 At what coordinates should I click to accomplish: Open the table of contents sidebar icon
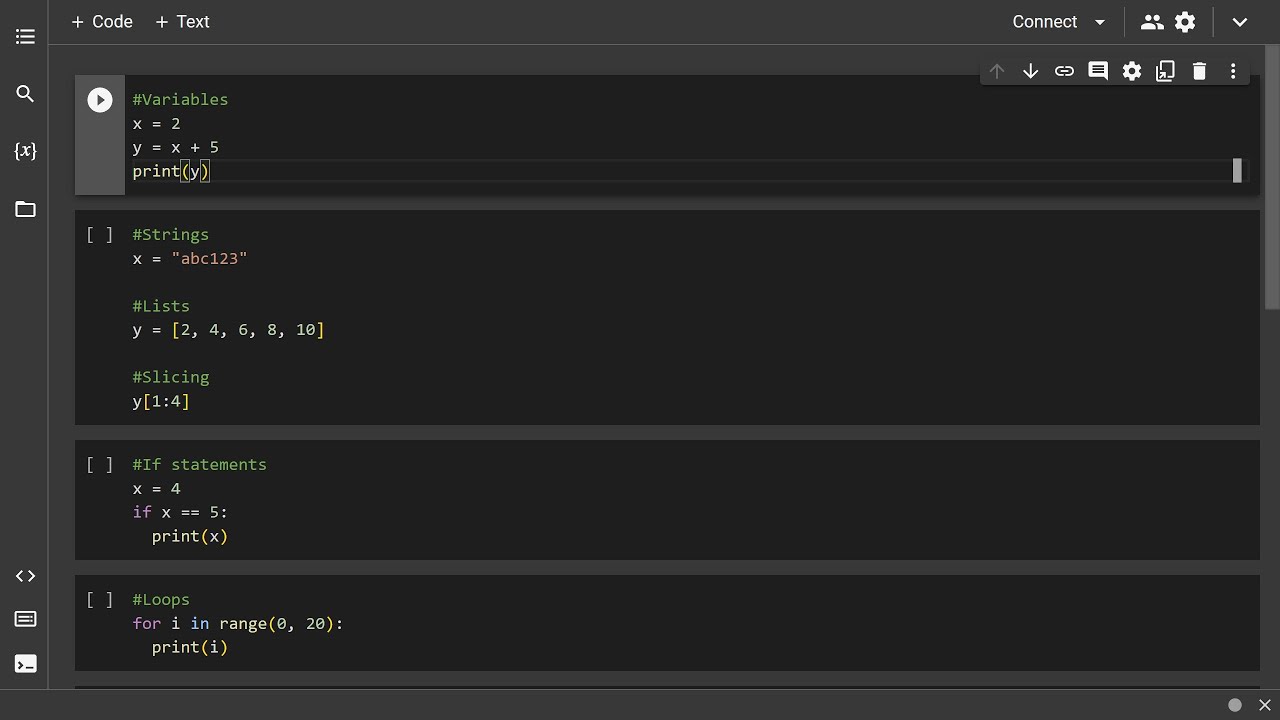coord(25,37)
